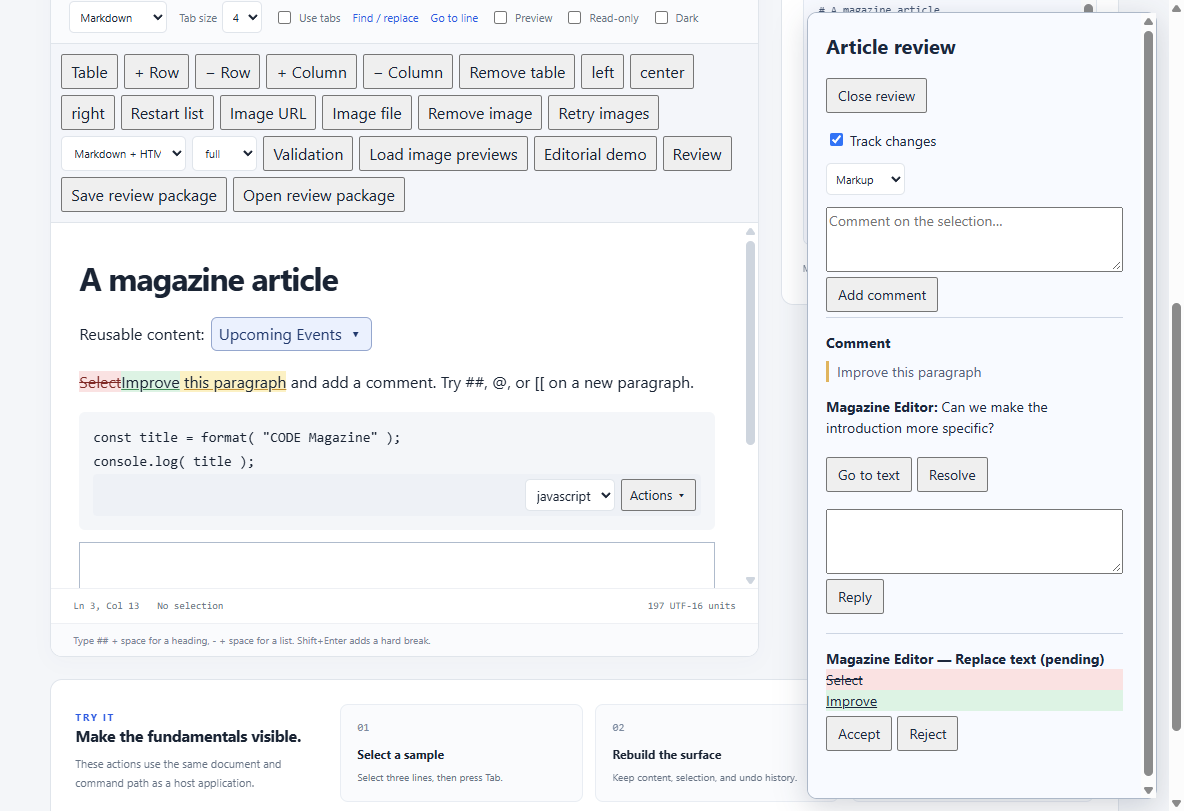This screenshot has height=811, width=1184.
Task: Click the review panel scroll down arrow
Action: coord(1149,791)
